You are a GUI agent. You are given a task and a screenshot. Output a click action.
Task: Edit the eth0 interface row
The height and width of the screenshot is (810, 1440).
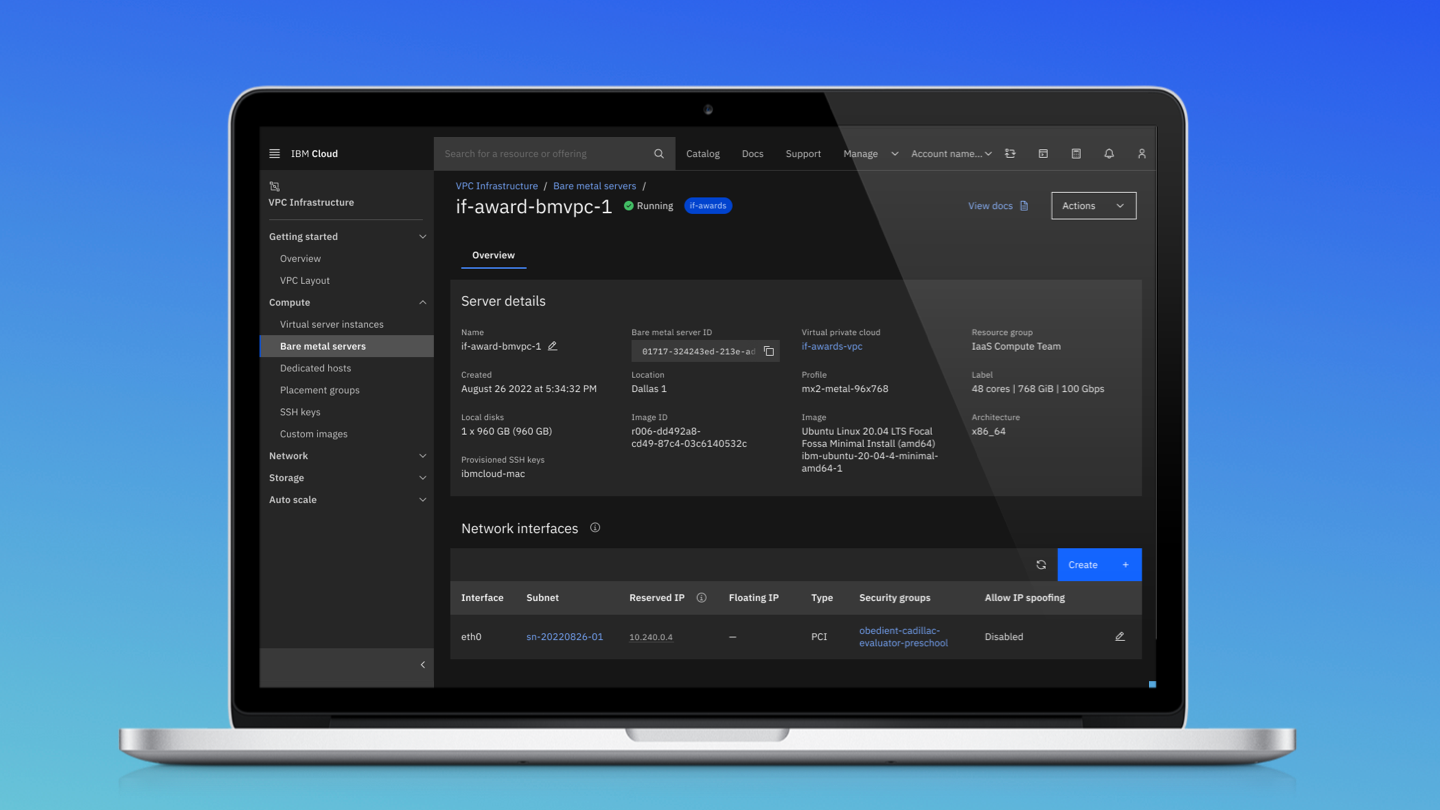pyautogui.click(x=1120, y=636)
